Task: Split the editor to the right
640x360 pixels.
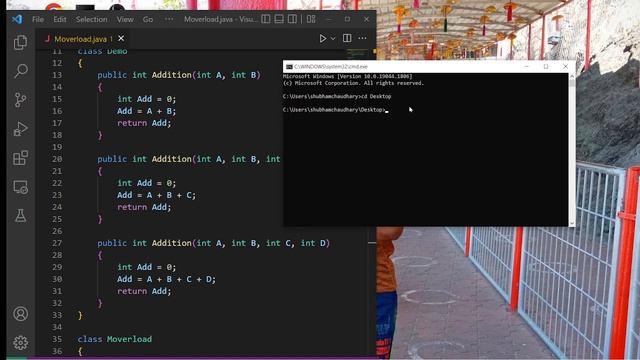Action: 347,38
